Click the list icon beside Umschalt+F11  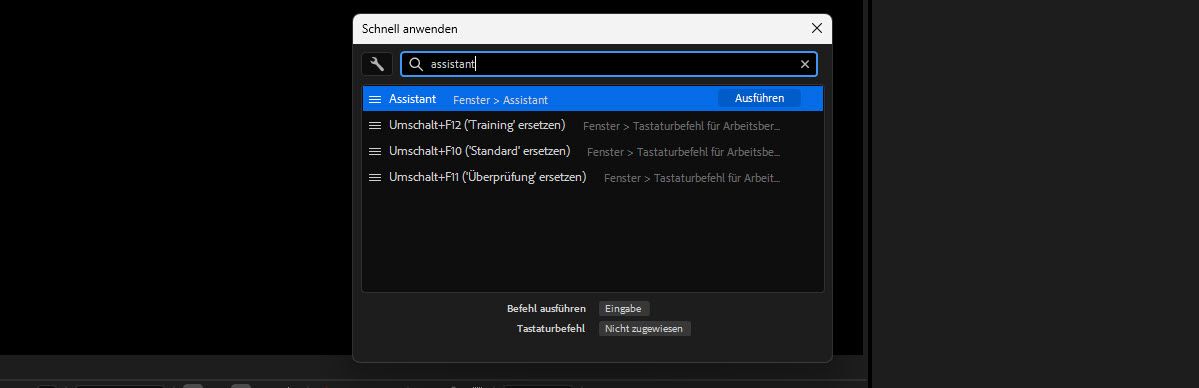375,178
